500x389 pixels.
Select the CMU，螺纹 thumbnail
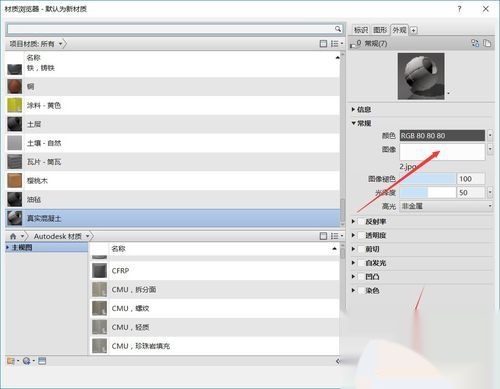click(99, 308)
